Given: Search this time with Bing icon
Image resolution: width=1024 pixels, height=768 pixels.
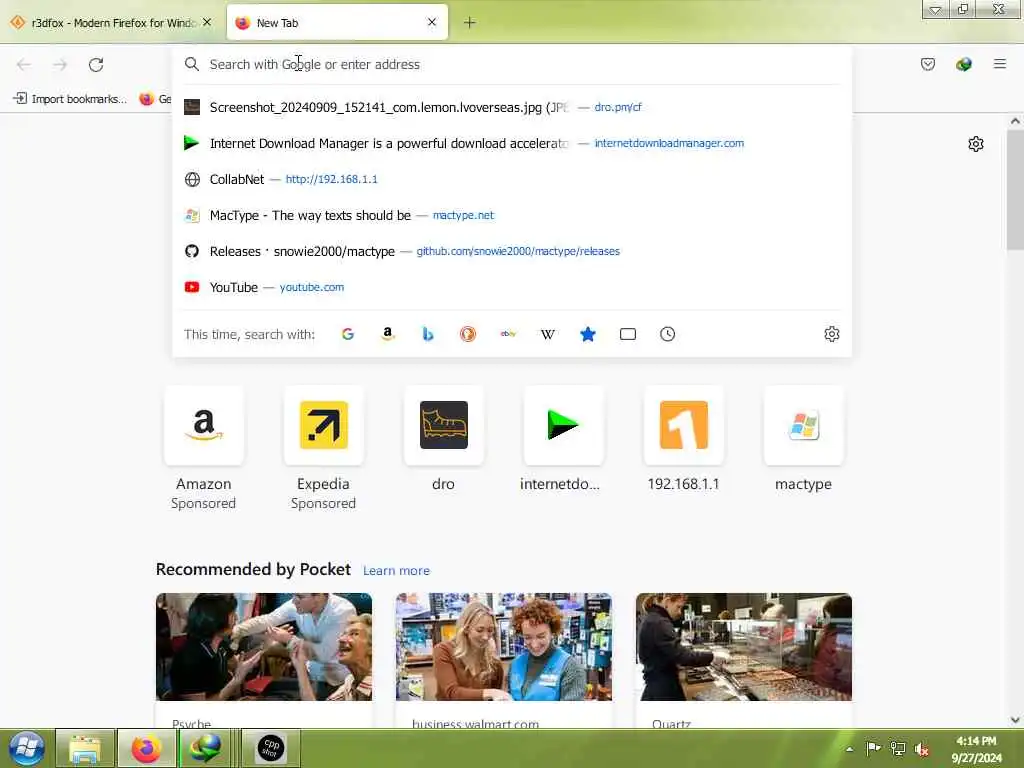Looking at the screenshot, I should tap(428, 334).
